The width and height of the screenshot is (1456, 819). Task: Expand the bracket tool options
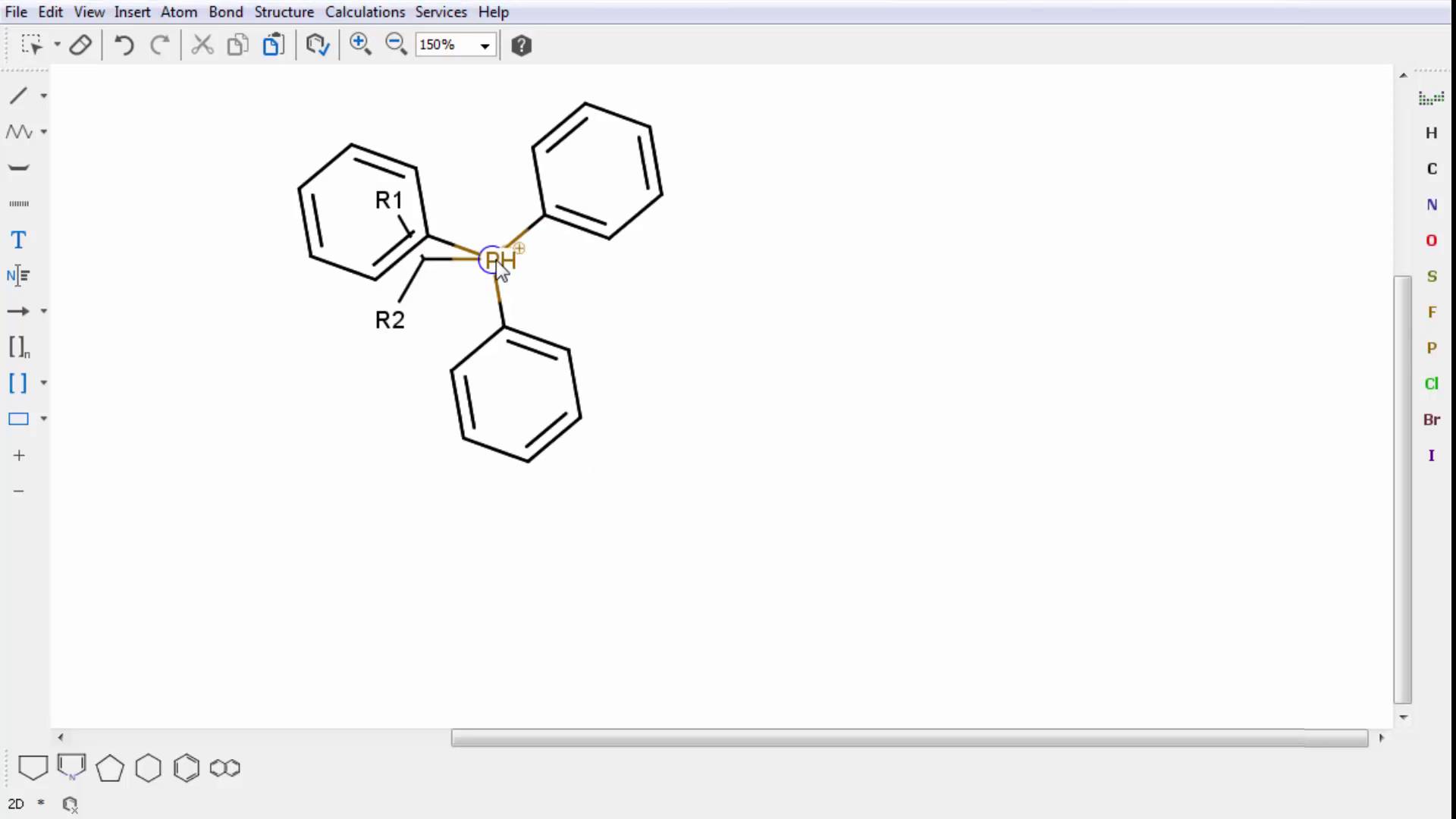(x=43, y=383)
